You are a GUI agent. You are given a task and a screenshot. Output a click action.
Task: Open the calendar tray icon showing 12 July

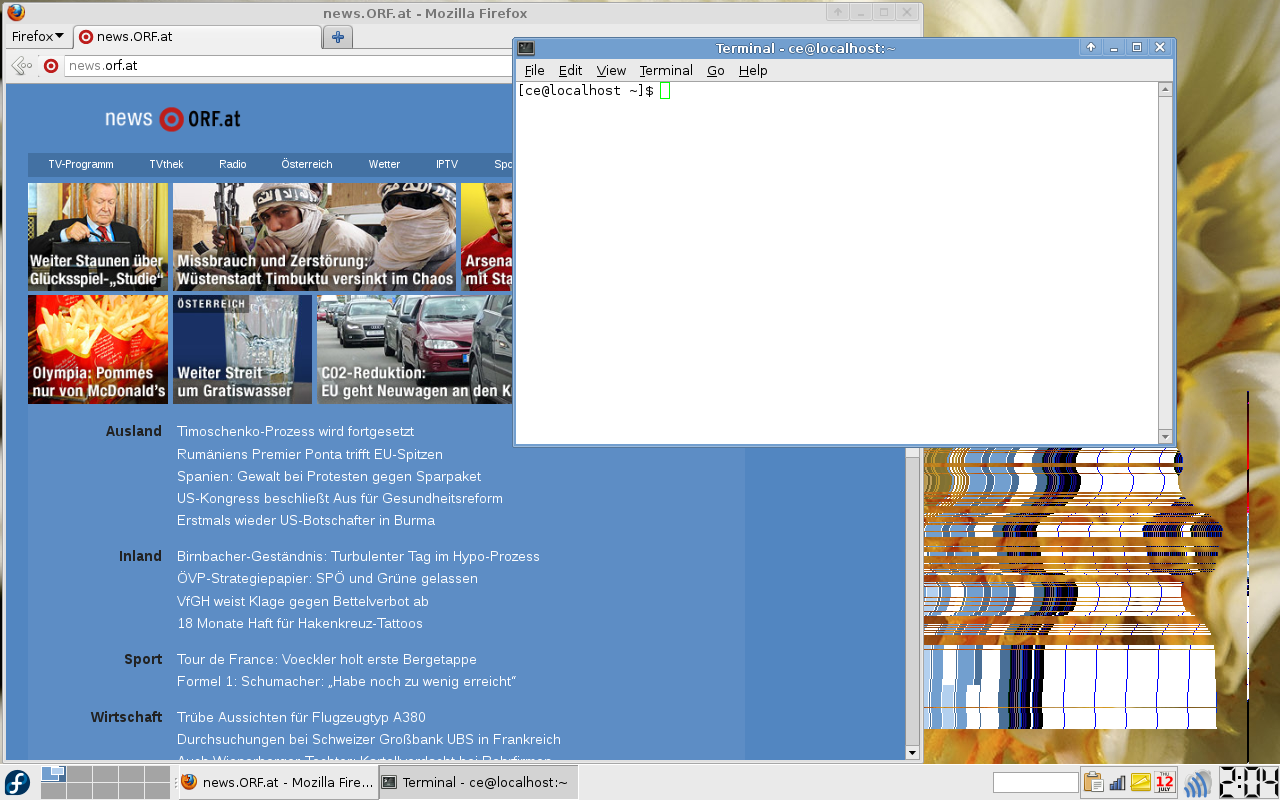click(x=1165, y=782)
